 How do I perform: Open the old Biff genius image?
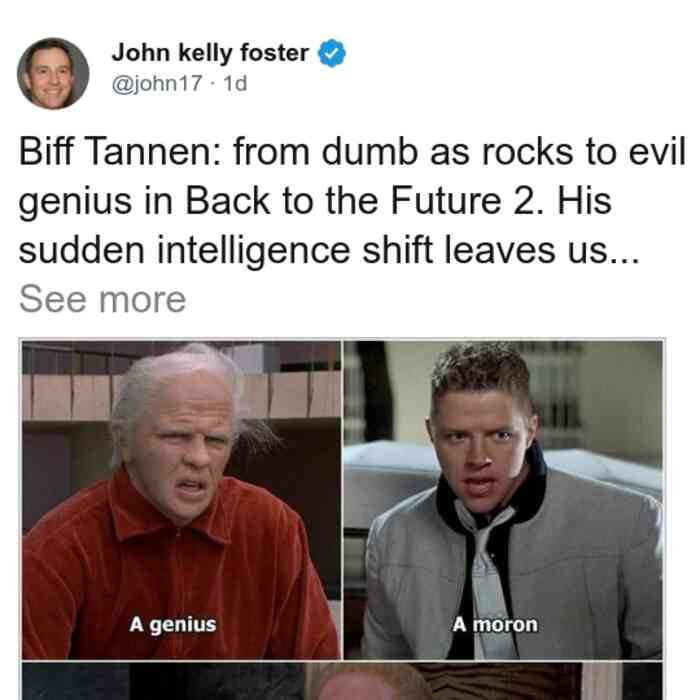tap(181, 500)
